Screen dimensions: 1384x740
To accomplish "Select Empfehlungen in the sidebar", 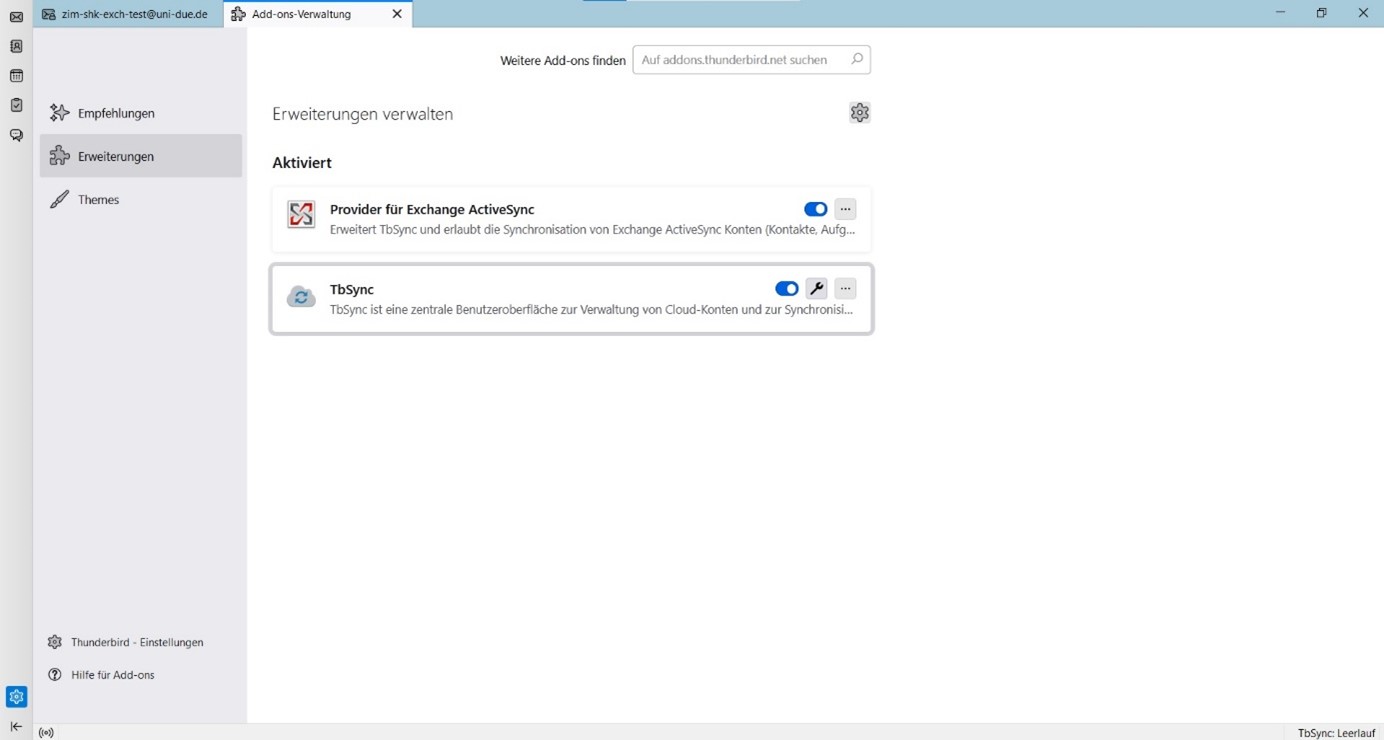I will pos(116,113).
